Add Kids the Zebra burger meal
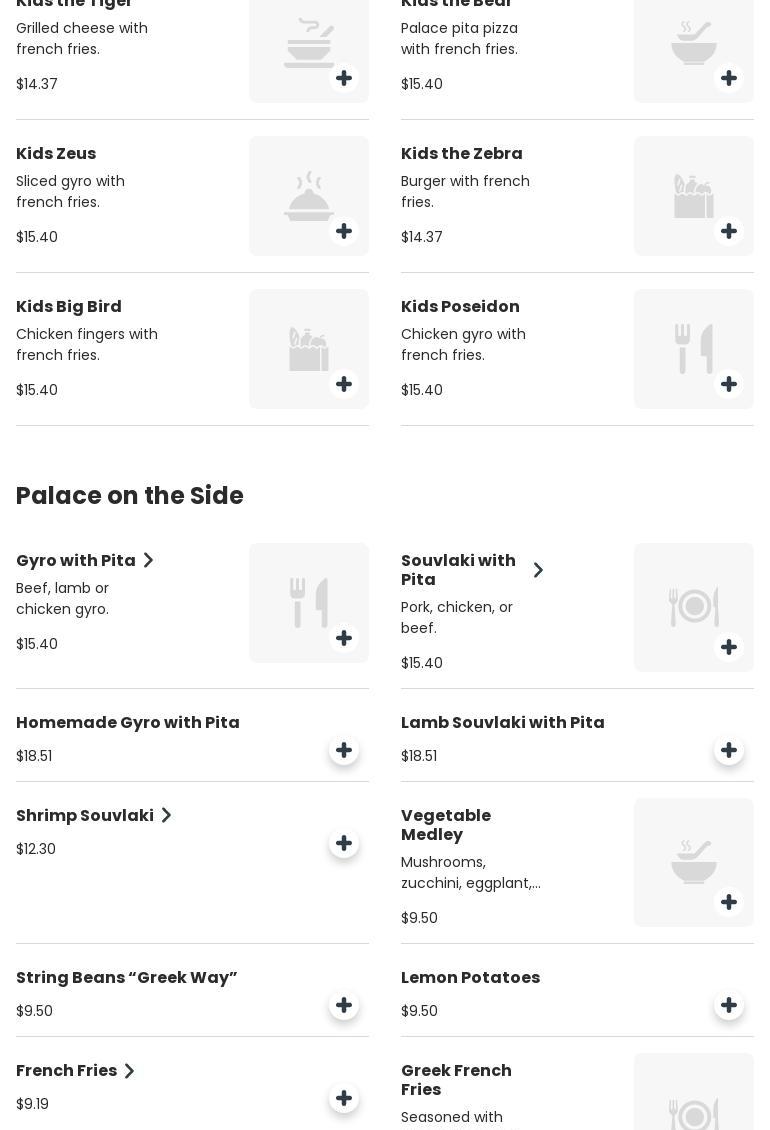770x1130 pixels. pos(729,231)
